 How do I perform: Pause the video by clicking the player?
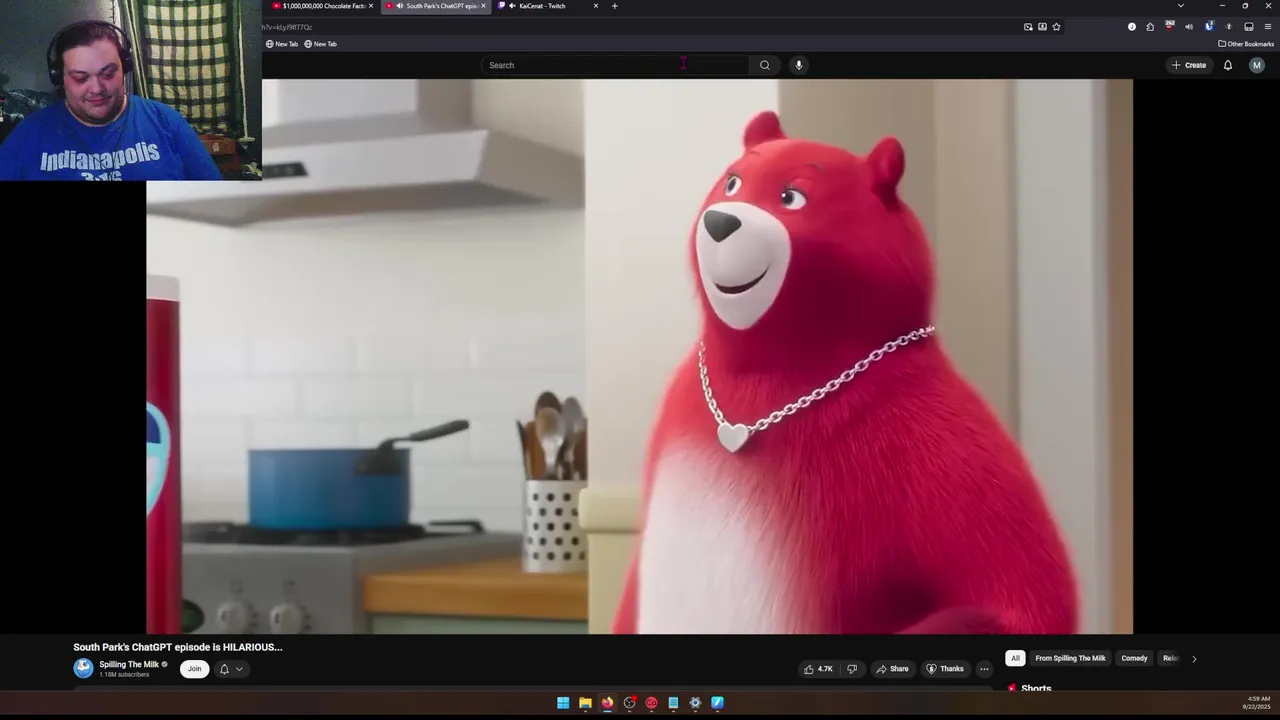(x=640, y=357)
